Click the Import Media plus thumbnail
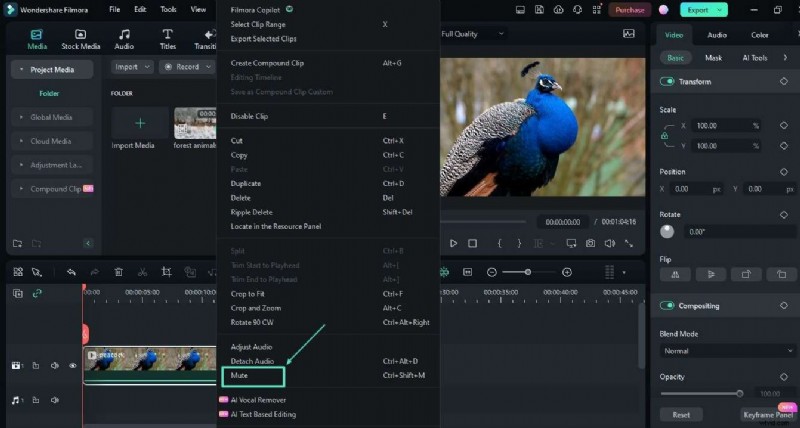The image size is (800, 428). coord(140,123)
